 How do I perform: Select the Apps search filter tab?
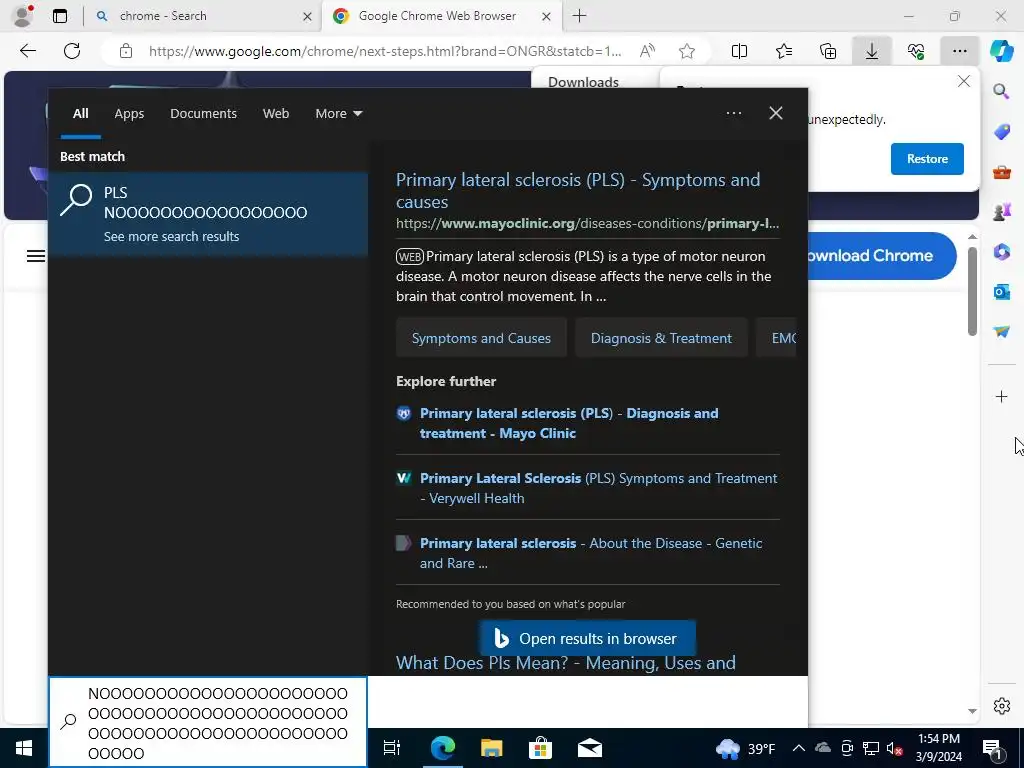tap(129, 114)
